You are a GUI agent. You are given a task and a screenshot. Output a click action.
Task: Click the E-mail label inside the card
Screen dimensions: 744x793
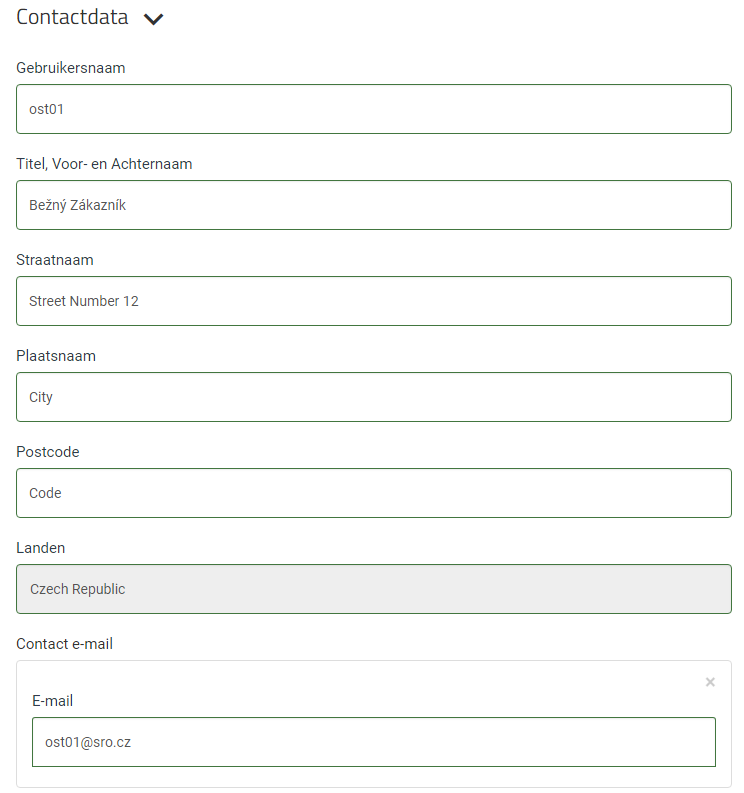[53, 701]
